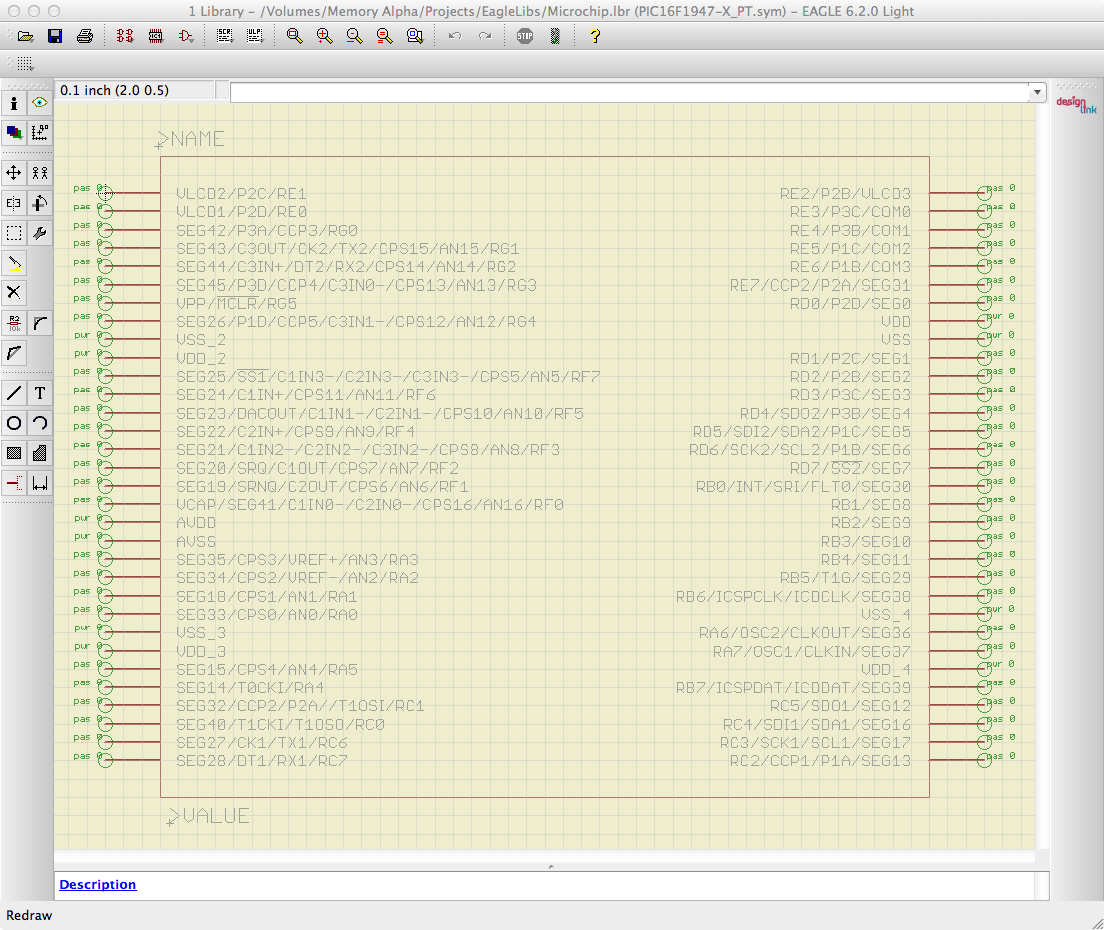Run a user language program via ULP icon
1104x930 pixels.
coord(255,36)
